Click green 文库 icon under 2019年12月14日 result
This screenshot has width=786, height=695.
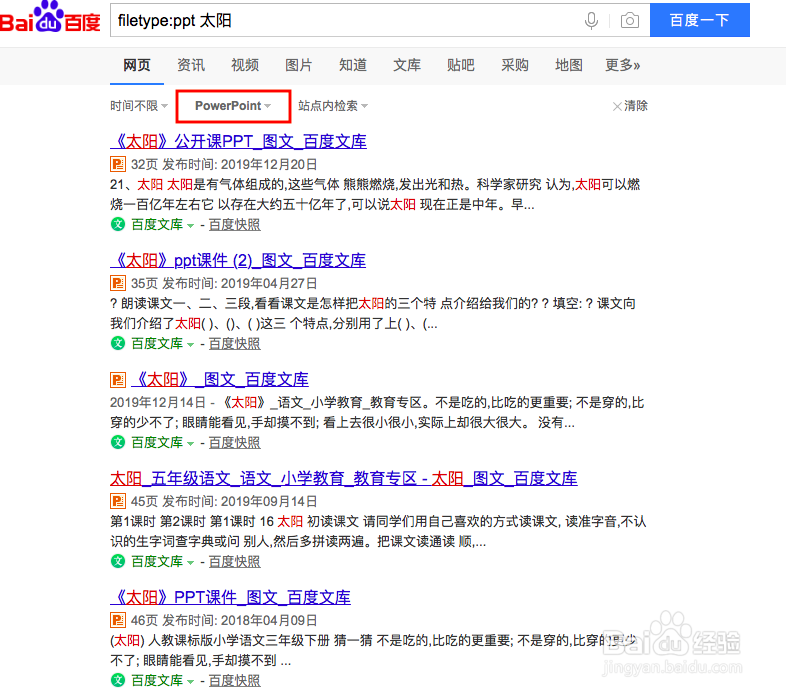pos(118,442)
